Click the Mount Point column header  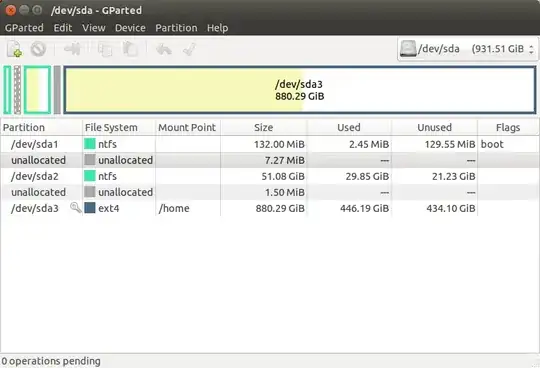point(188,127)
